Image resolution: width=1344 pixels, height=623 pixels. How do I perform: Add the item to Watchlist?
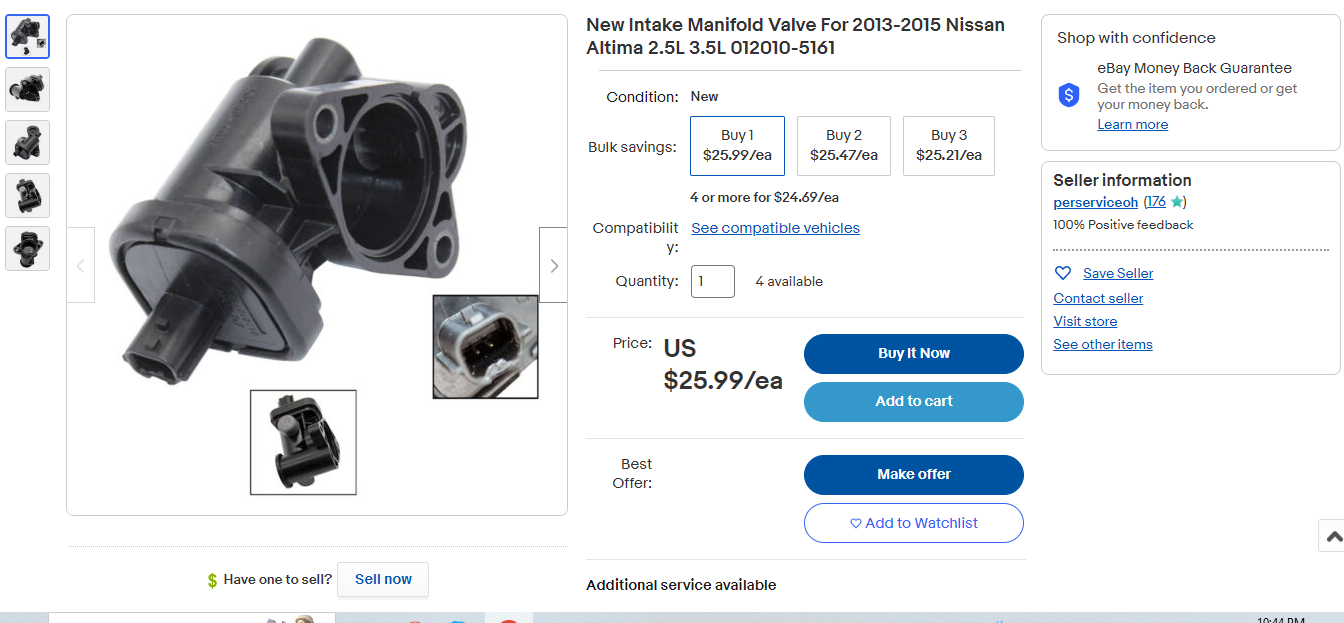click(x=913, y=523)
